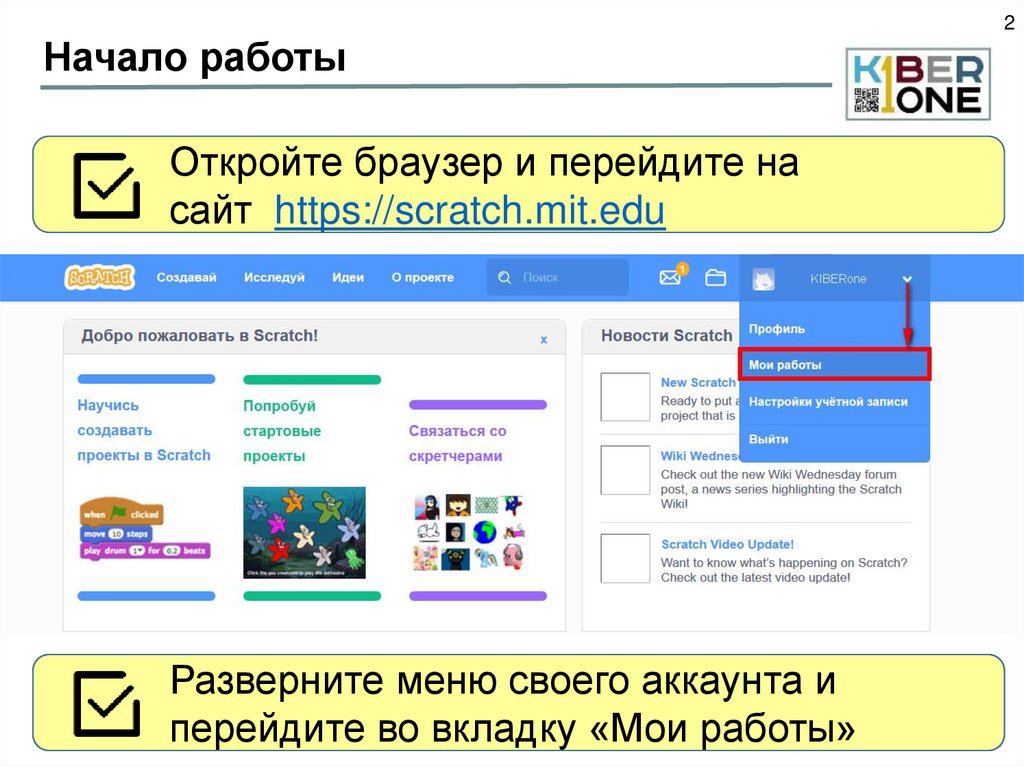Check the box next to New Scratch news
Image resolution: width=1024 pixels, height=767 pixels.
coord(625,397)
